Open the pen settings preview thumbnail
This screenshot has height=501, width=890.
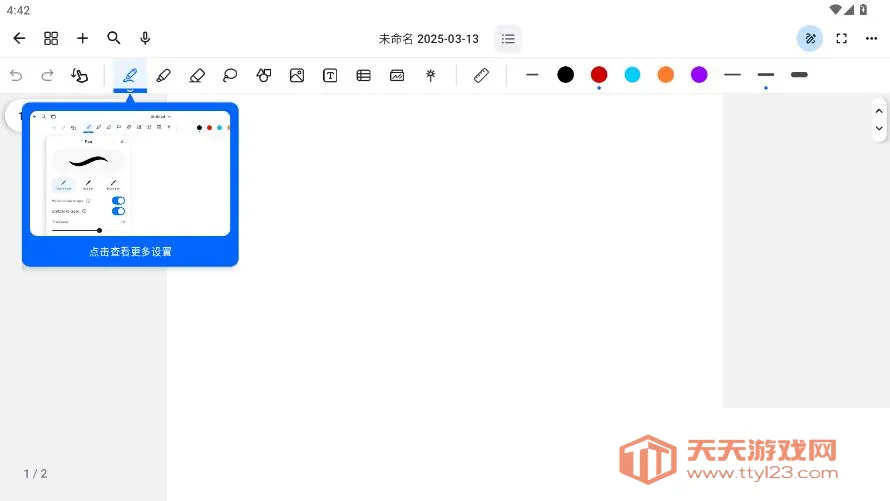click(130, 173)
